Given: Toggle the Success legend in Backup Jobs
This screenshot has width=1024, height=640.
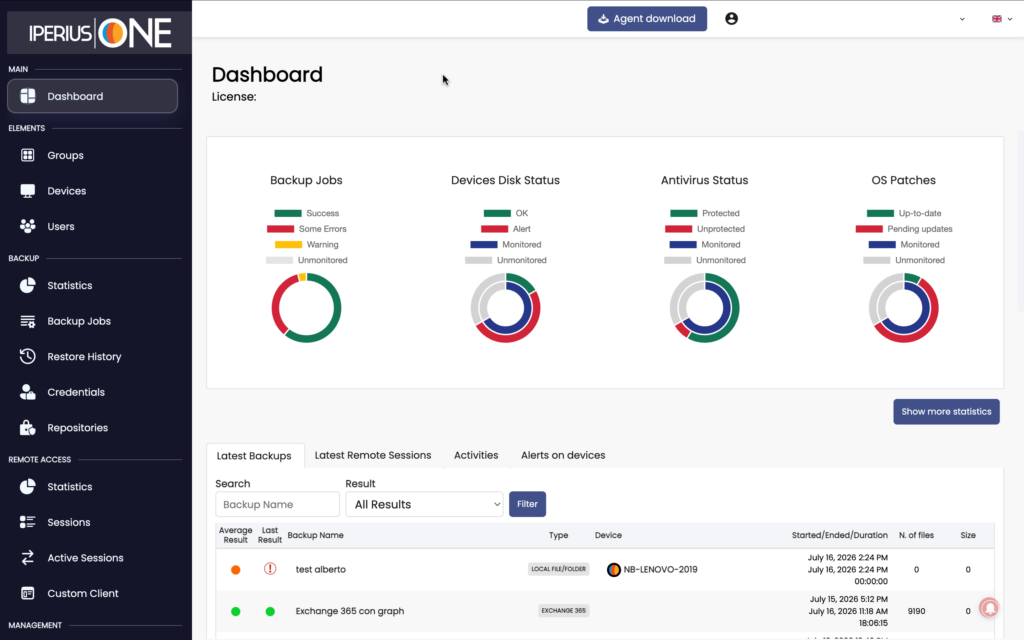Looking at the screenshot, I should point(306,213).
